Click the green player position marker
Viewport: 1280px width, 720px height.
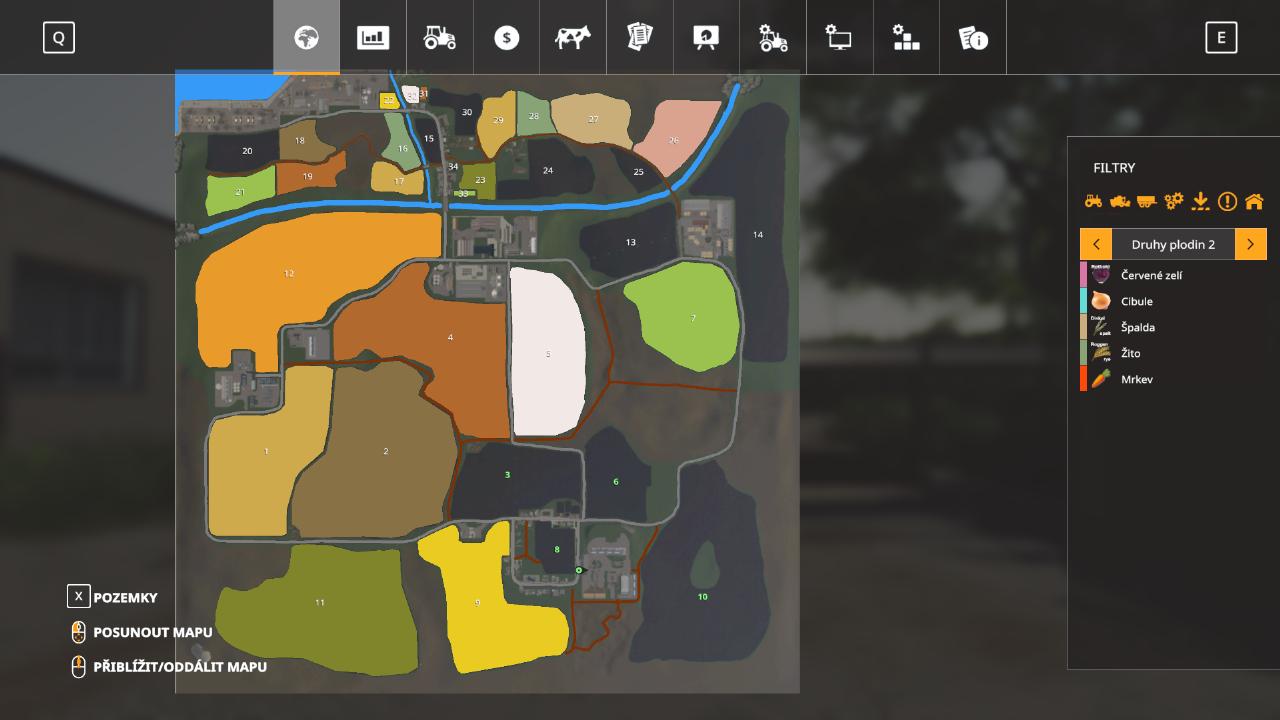(579, 570)
